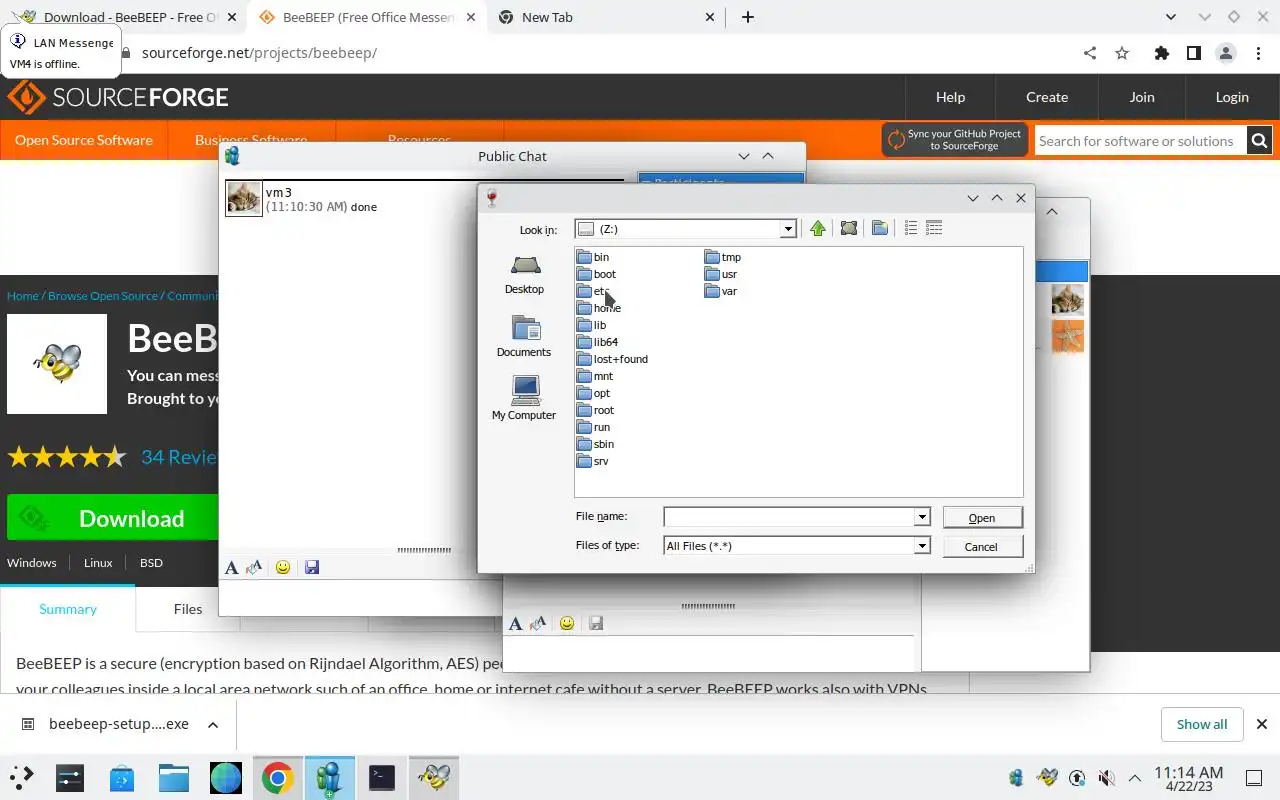
Task: Open a new browser tab with plus
Action: (x=748, y=17)
